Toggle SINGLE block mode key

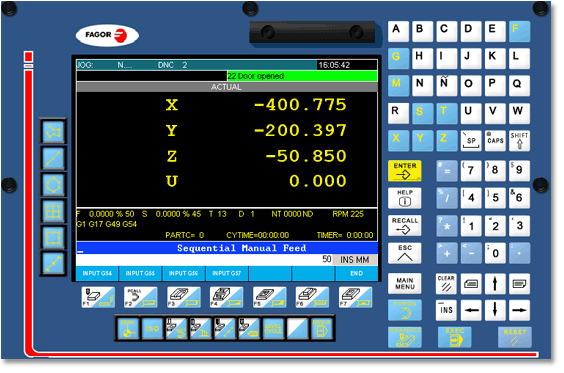click(x=321, y=328)
